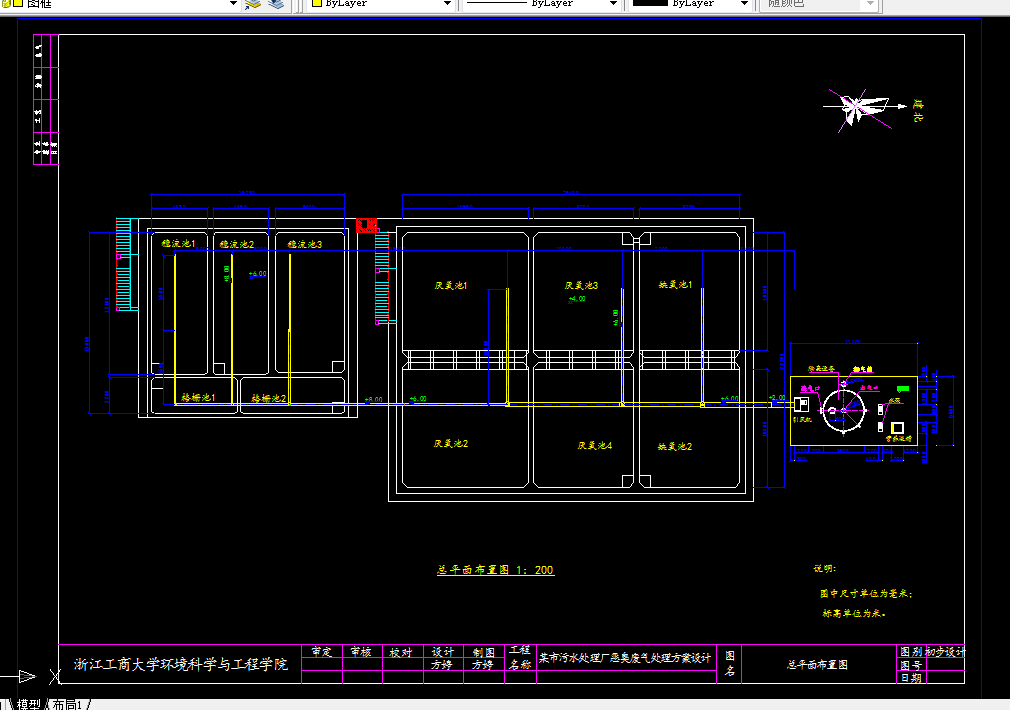Select the 厌氧池3 label
This screenshot has height=710, width=1010.
tap(582, 285)
